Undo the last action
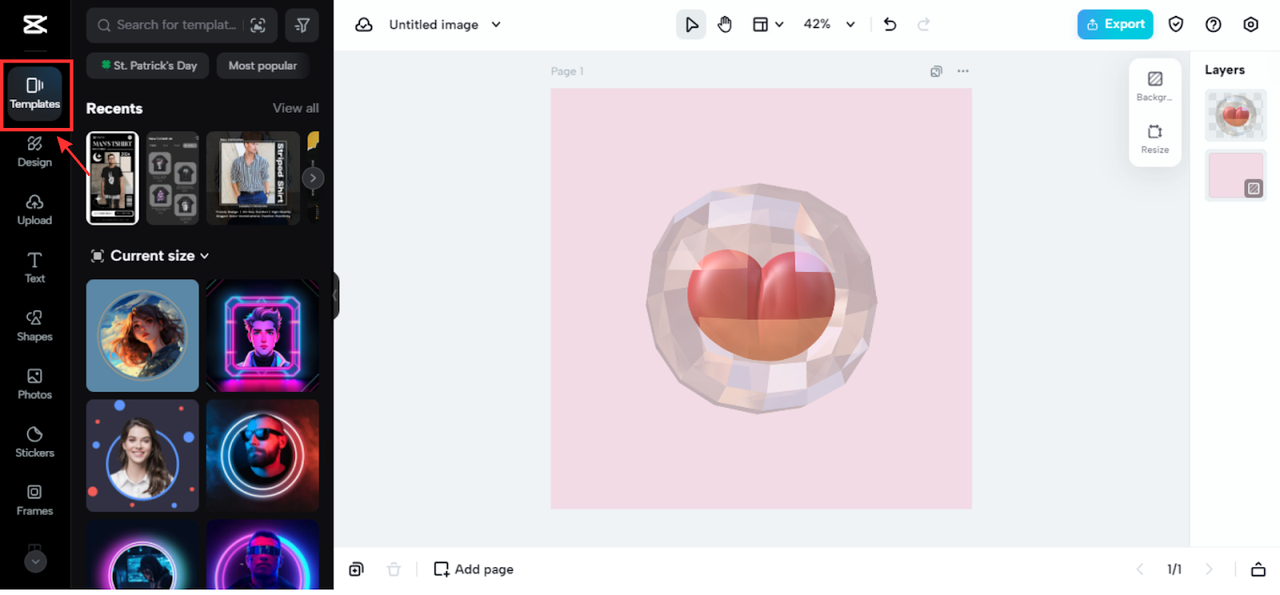 (890, 25)
